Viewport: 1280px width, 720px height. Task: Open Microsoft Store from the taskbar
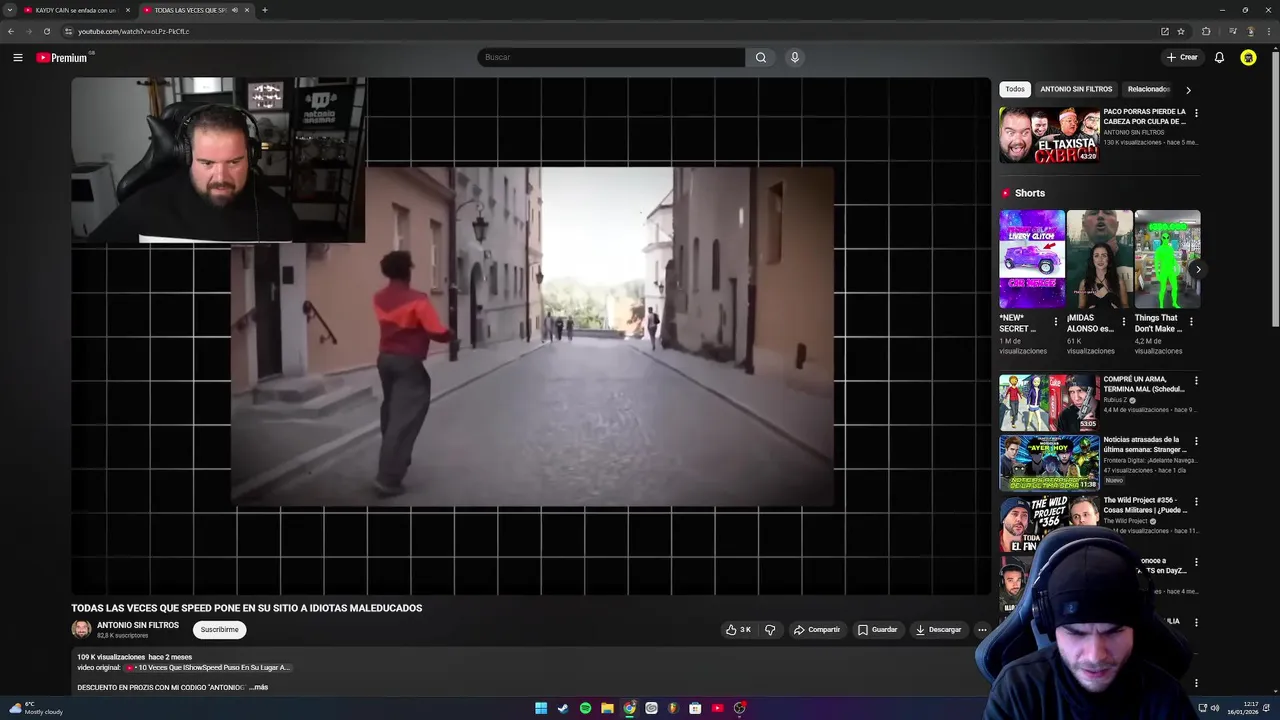pos(695,708)
